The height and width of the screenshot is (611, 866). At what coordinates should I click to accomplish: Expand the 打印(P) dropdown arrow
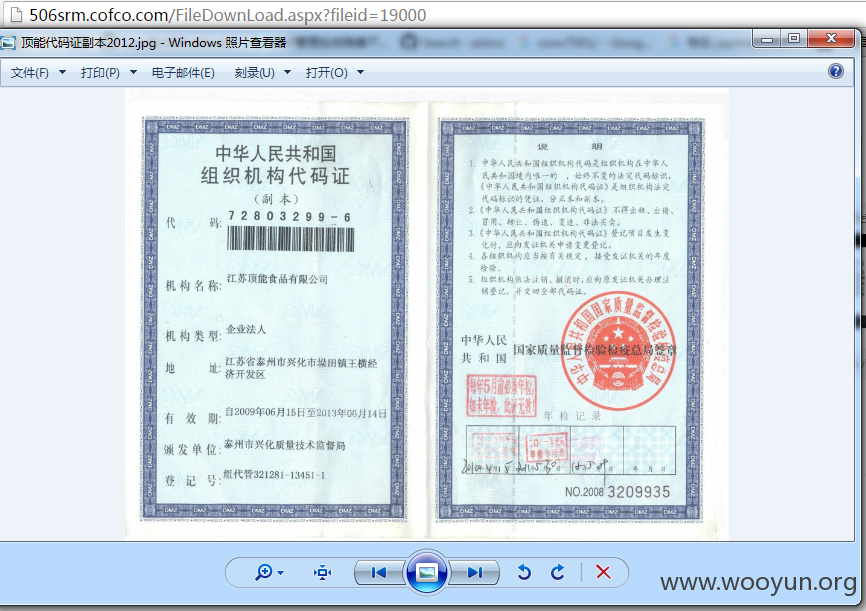[133, 72]
